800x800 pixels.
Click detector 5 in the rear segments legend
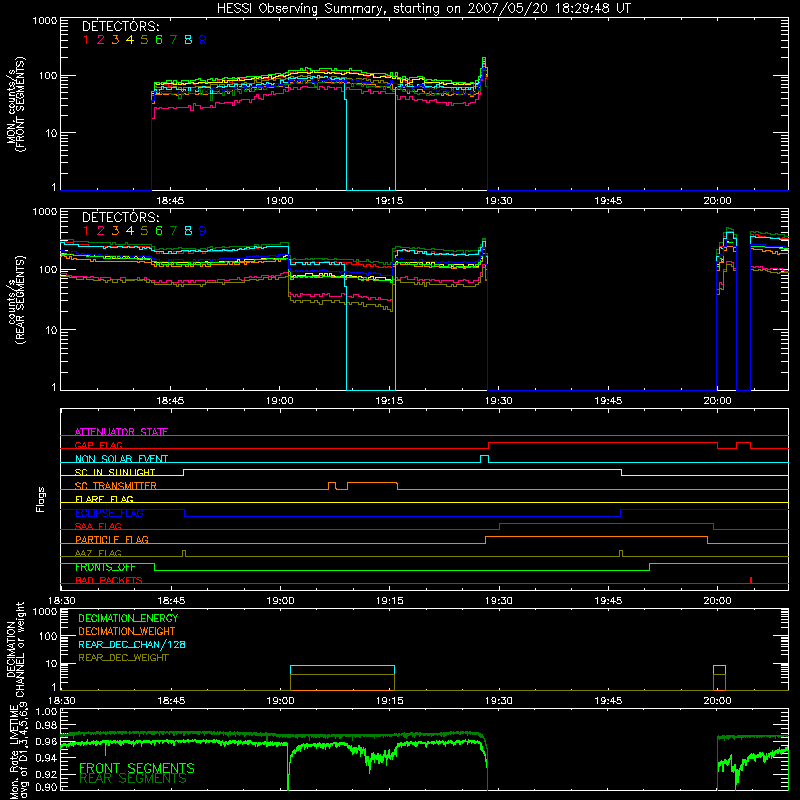click(144, 231)
